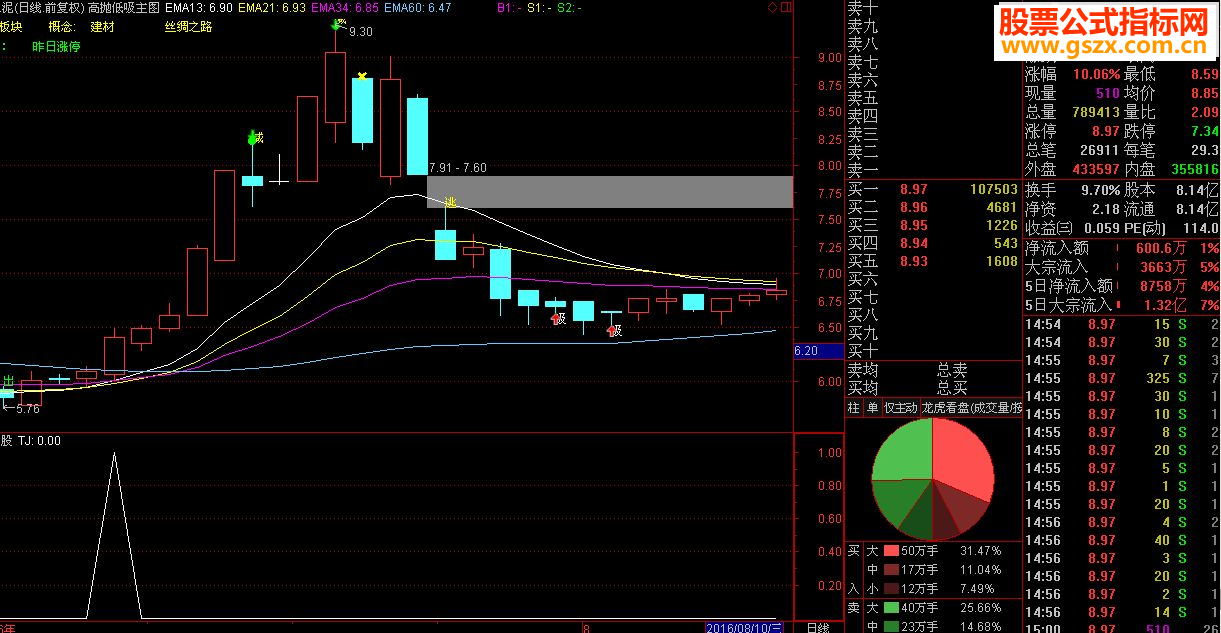
Task: Open the 龙虎看盘 tab
Action: pos(971,408)
